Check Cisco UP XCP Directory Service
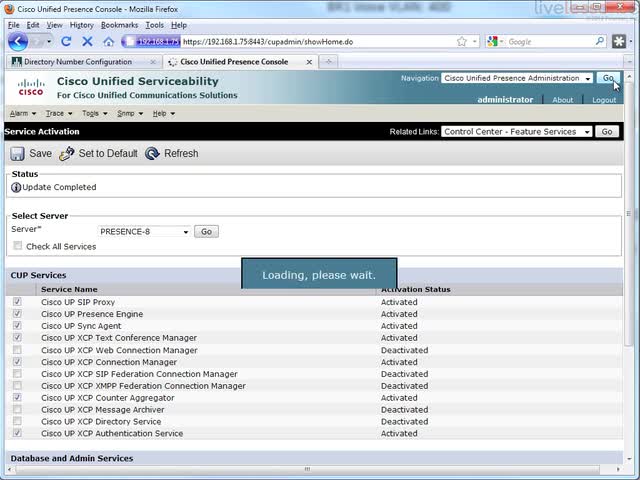 (x=17, y=421)
